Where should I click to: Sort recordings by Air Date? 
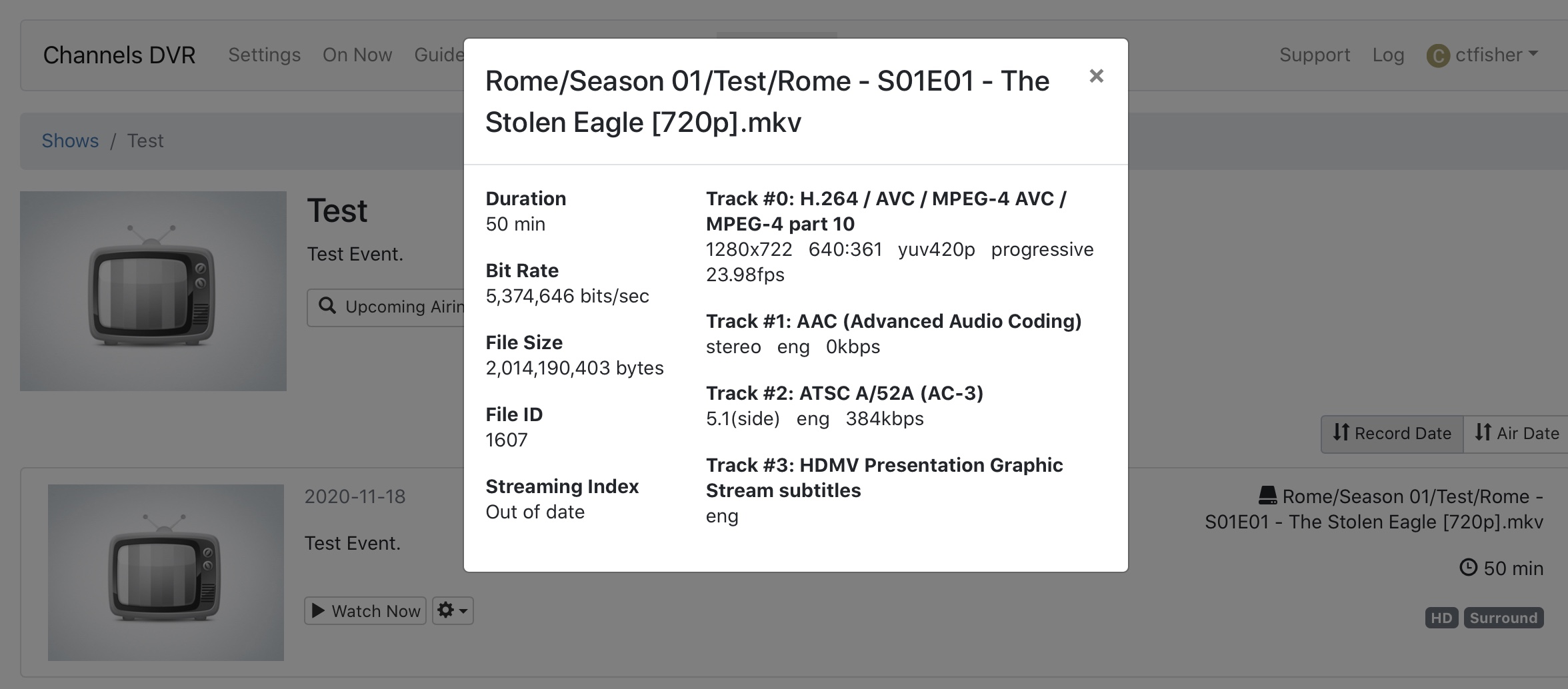pyautogui.click(x=1516, y=434)
